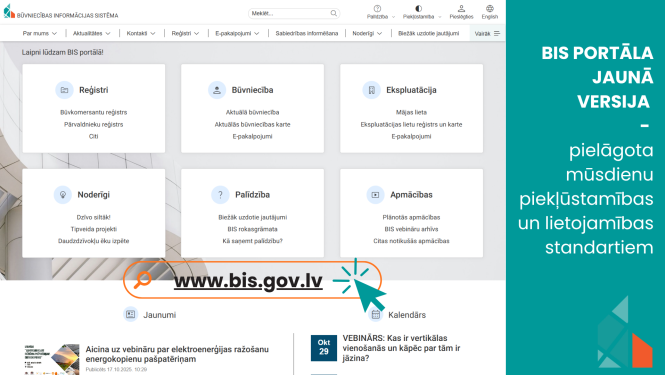Open the elektroenerģijas vebināra news thumbnail
This screenshot has width=665, height=375.
51,359
